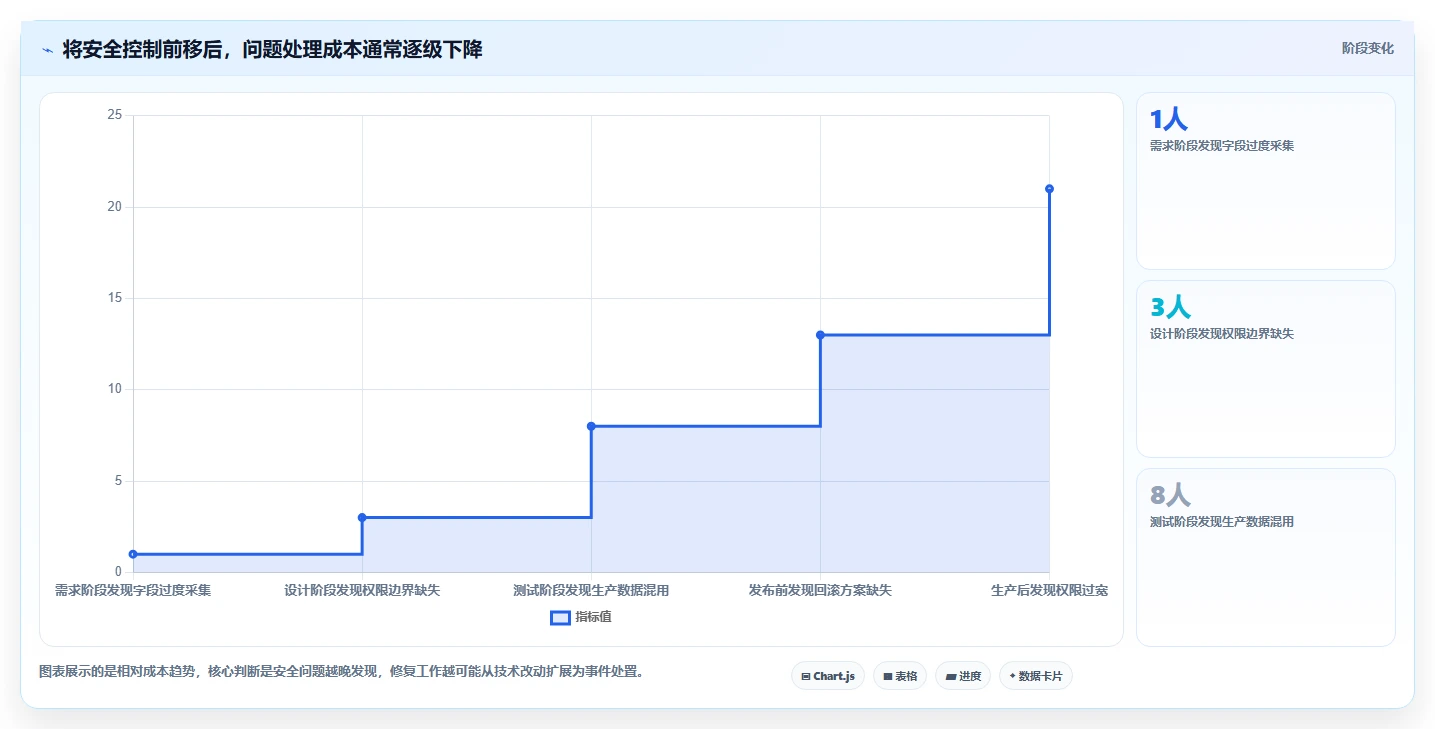Open the 1人 card
Image resolution: width=1435 pixels, height=729 pixels.
[x=1265, y=181]
